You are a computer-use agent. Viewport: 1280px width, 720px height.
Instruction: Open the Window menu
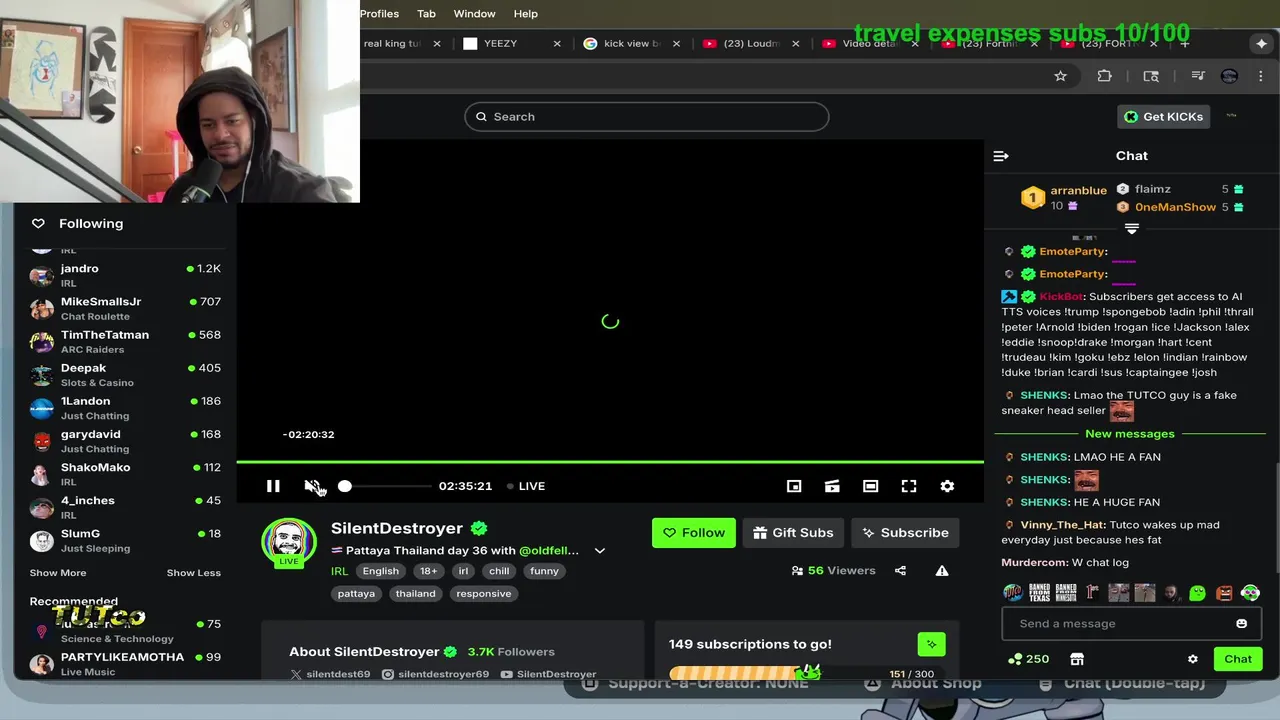474,14
